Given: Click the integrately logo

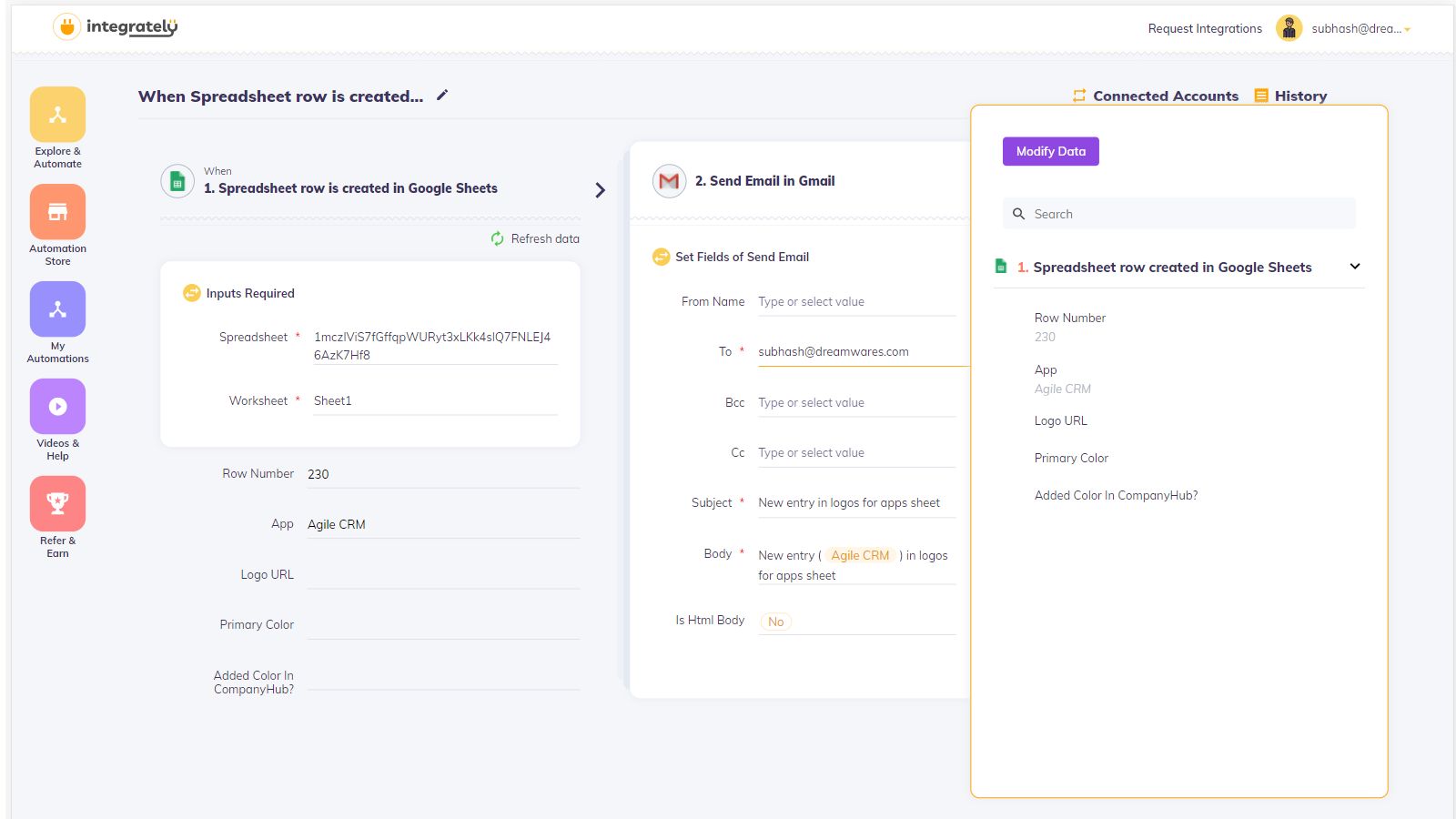Looking at the screenshot, I should click(116, 27).
